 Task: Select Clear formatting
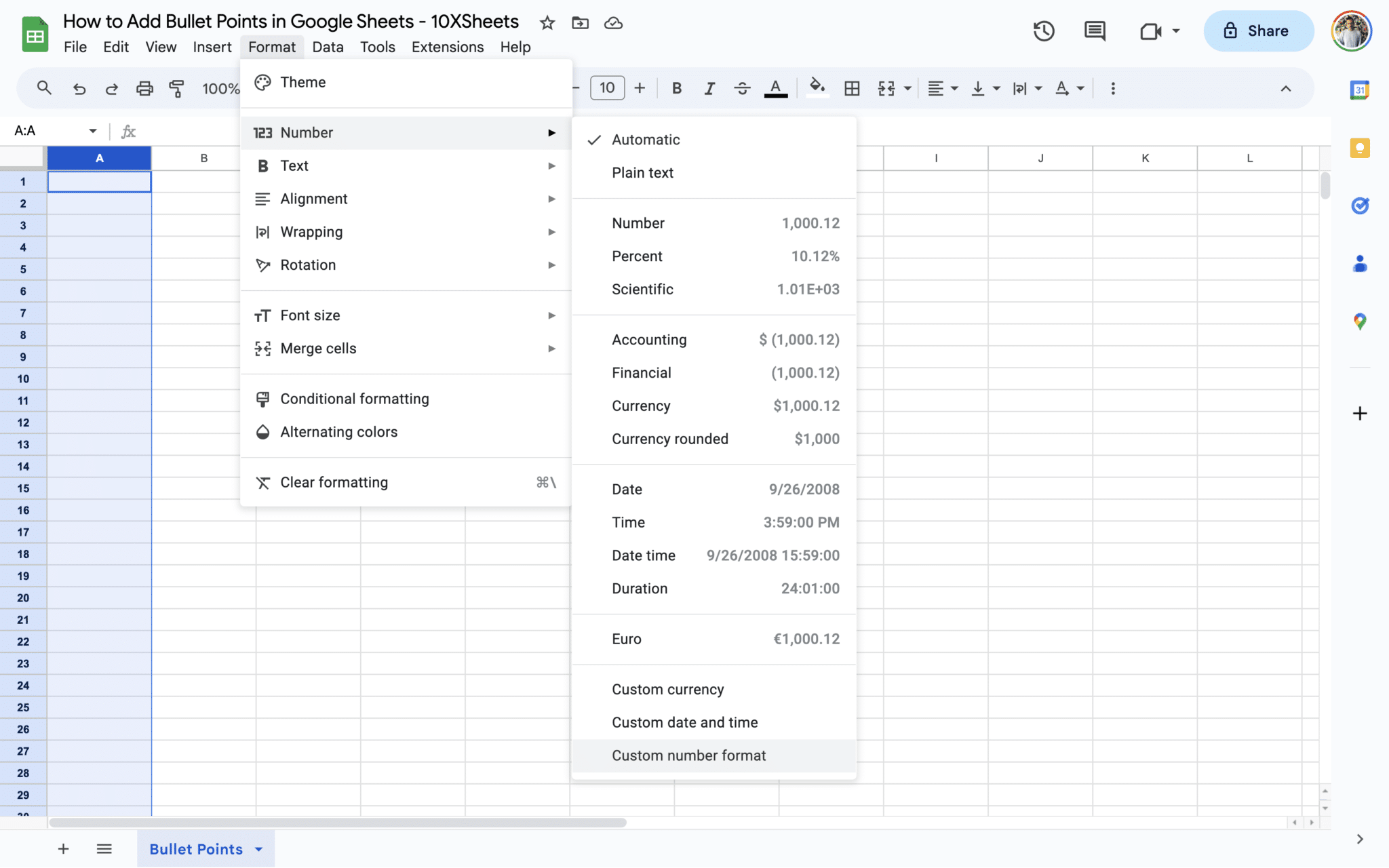[x=406, y=482]
